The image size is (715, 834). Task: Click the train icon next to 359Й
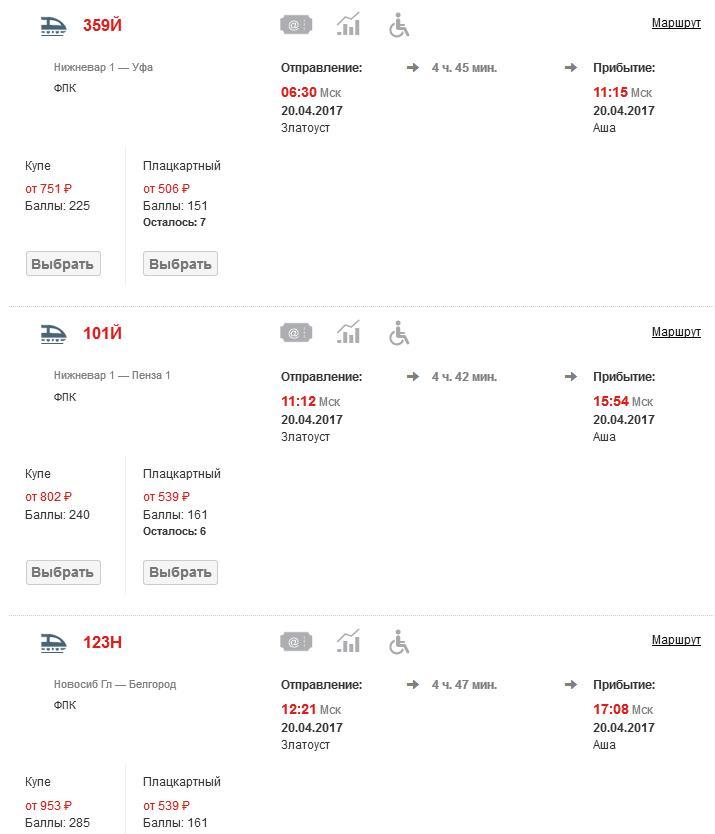pyautogui.click(x=53, y=26)
